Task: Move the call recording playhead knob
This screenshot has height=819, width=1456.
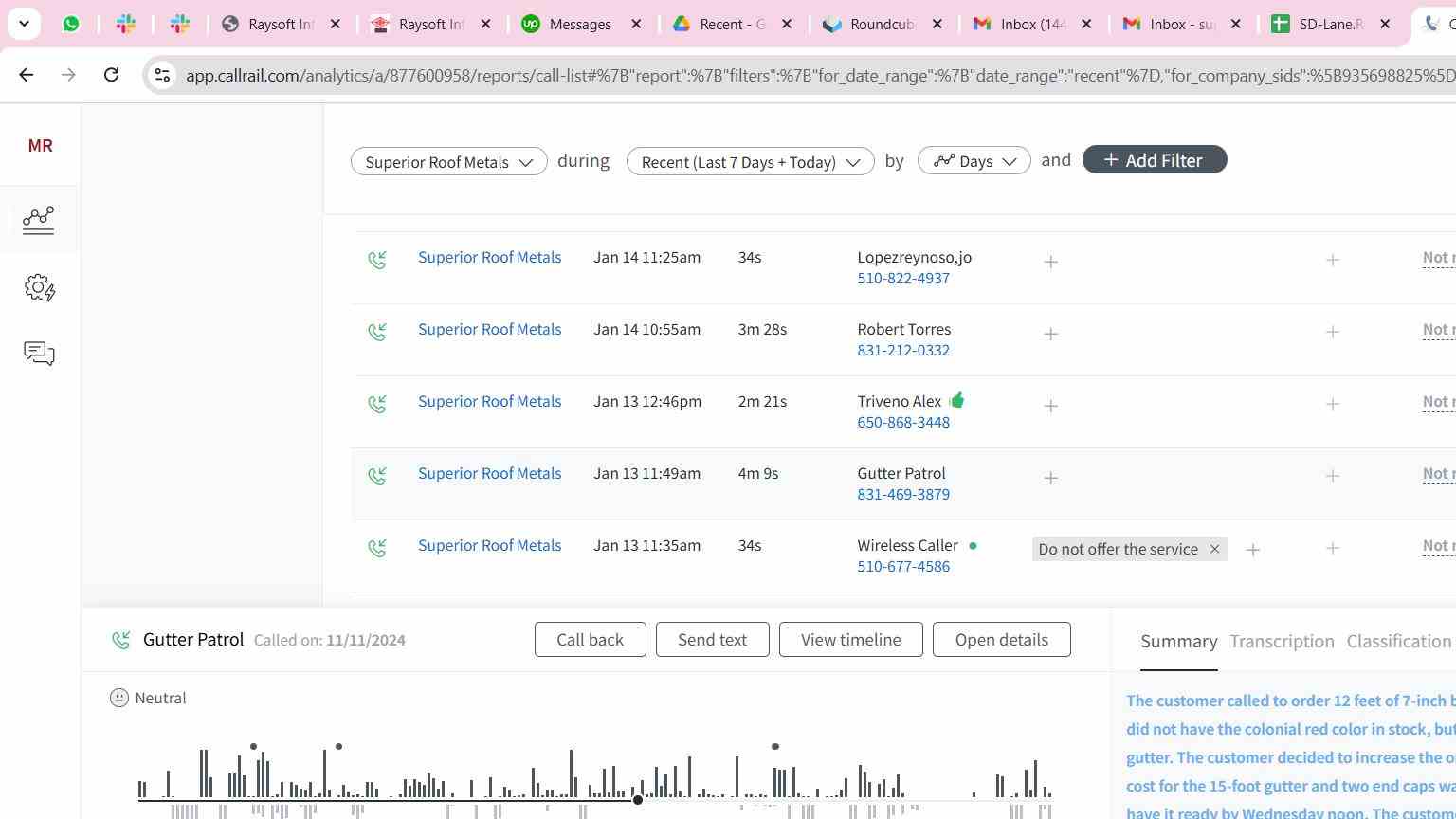Action: click(x=638, y=800)
